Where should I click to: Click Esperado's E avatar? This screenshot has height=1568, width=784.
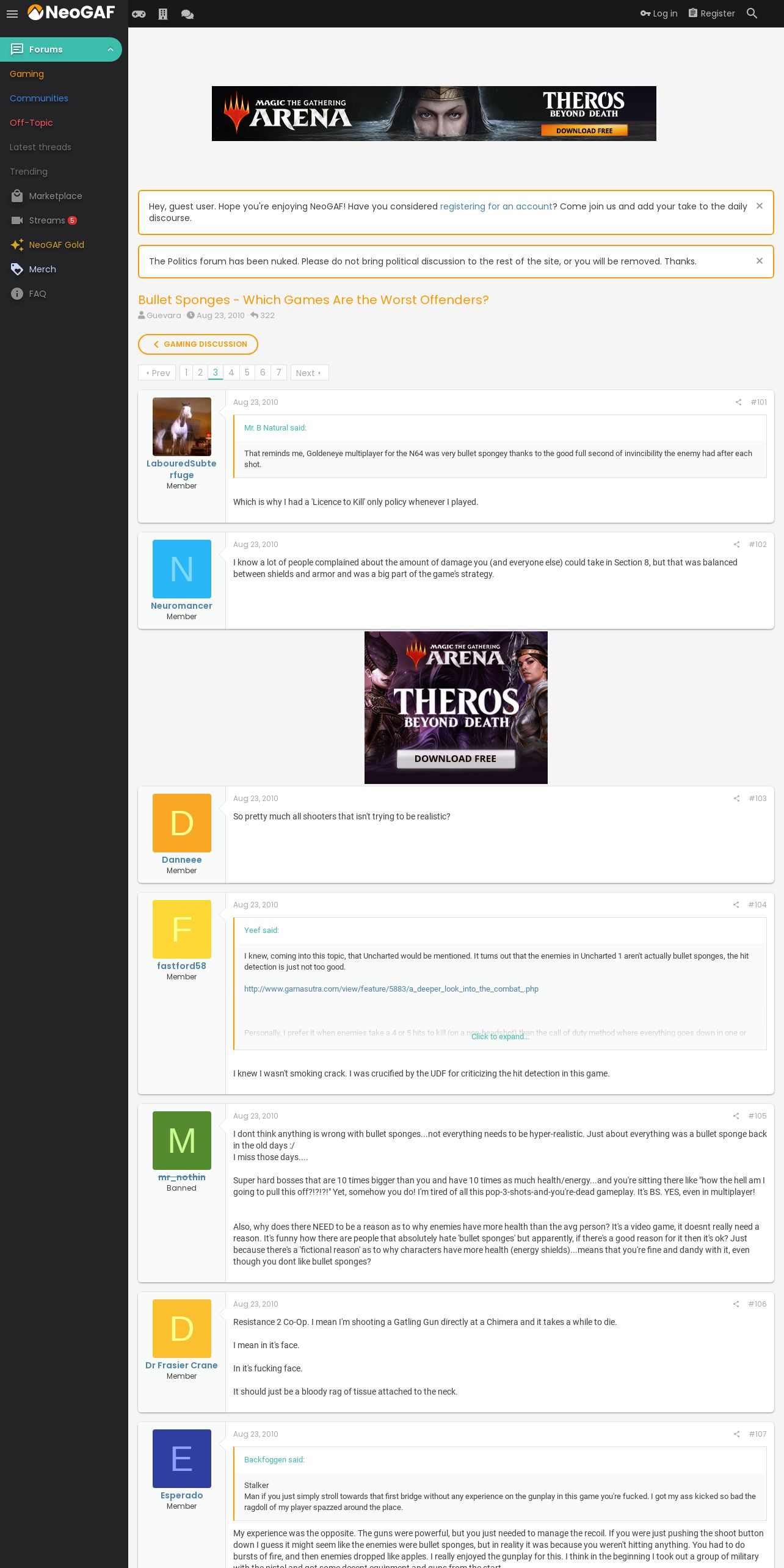(182, 1459)
